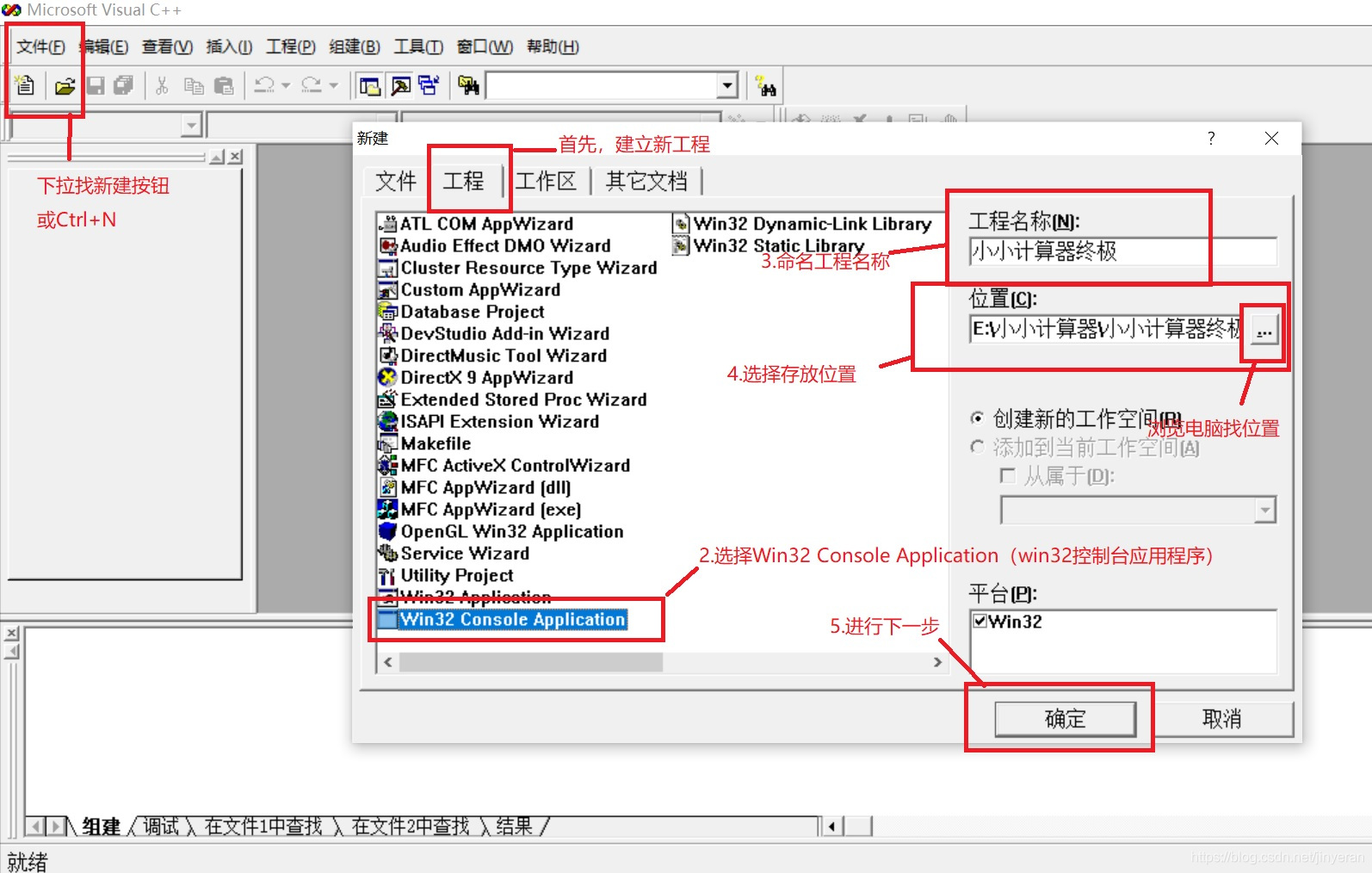Expand the Redo history dropdown arrow
The width and height of the screenshot is (1372, 873).
click(x=333, y=85)
